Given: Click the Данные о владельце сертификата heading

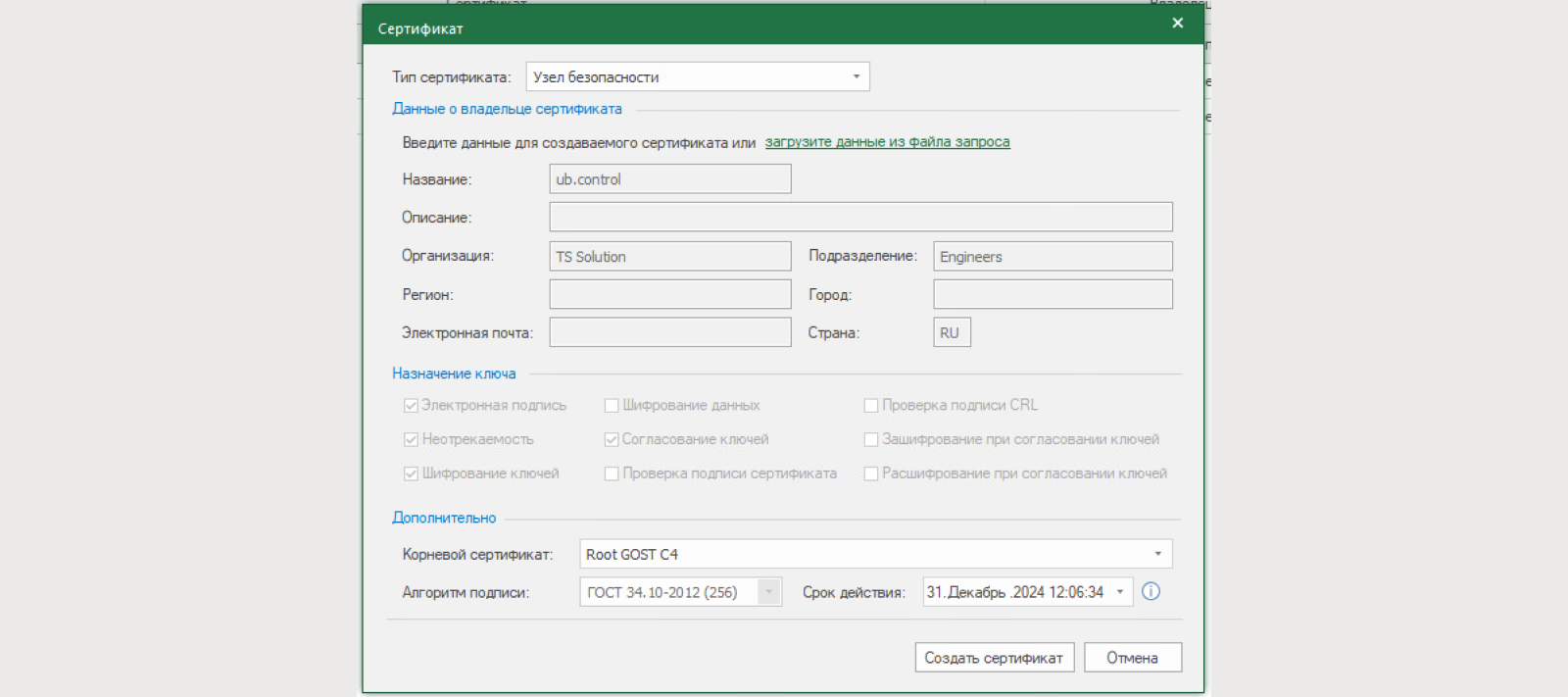Looking at the screenshot, I should point(507,109).
